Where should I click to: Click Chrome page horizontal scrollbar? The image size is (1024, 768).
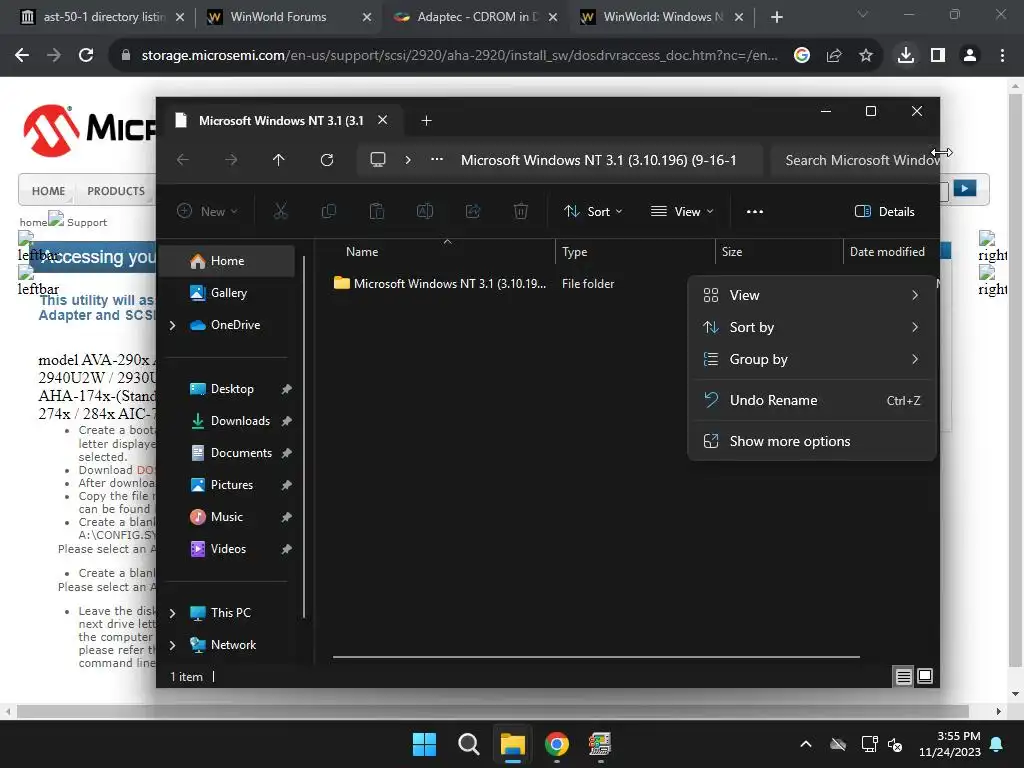(x=492, y=711)
